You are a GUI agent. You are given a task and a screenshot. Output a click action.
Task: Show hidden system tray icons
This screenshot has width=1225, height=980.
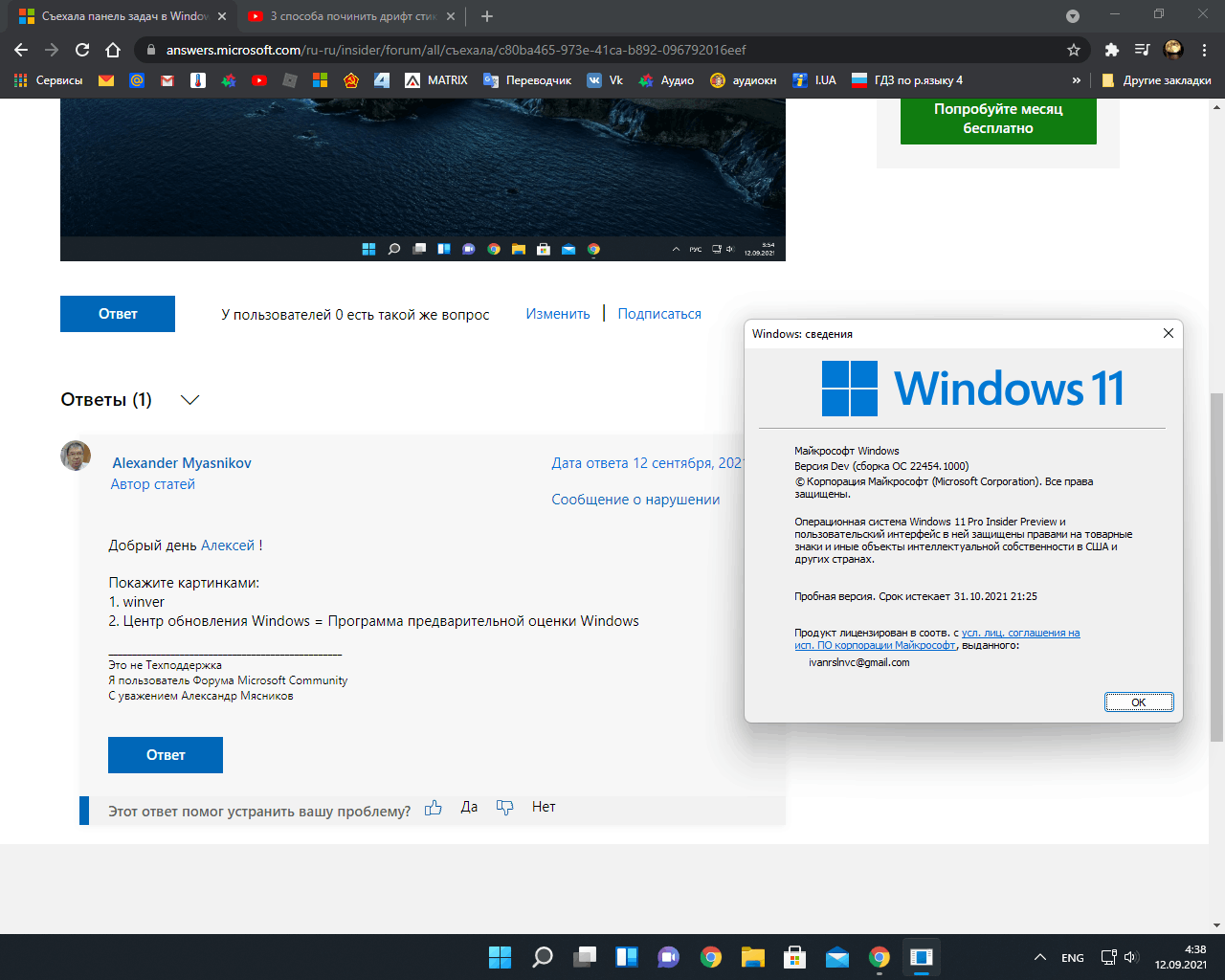(x=1040, y=957)
